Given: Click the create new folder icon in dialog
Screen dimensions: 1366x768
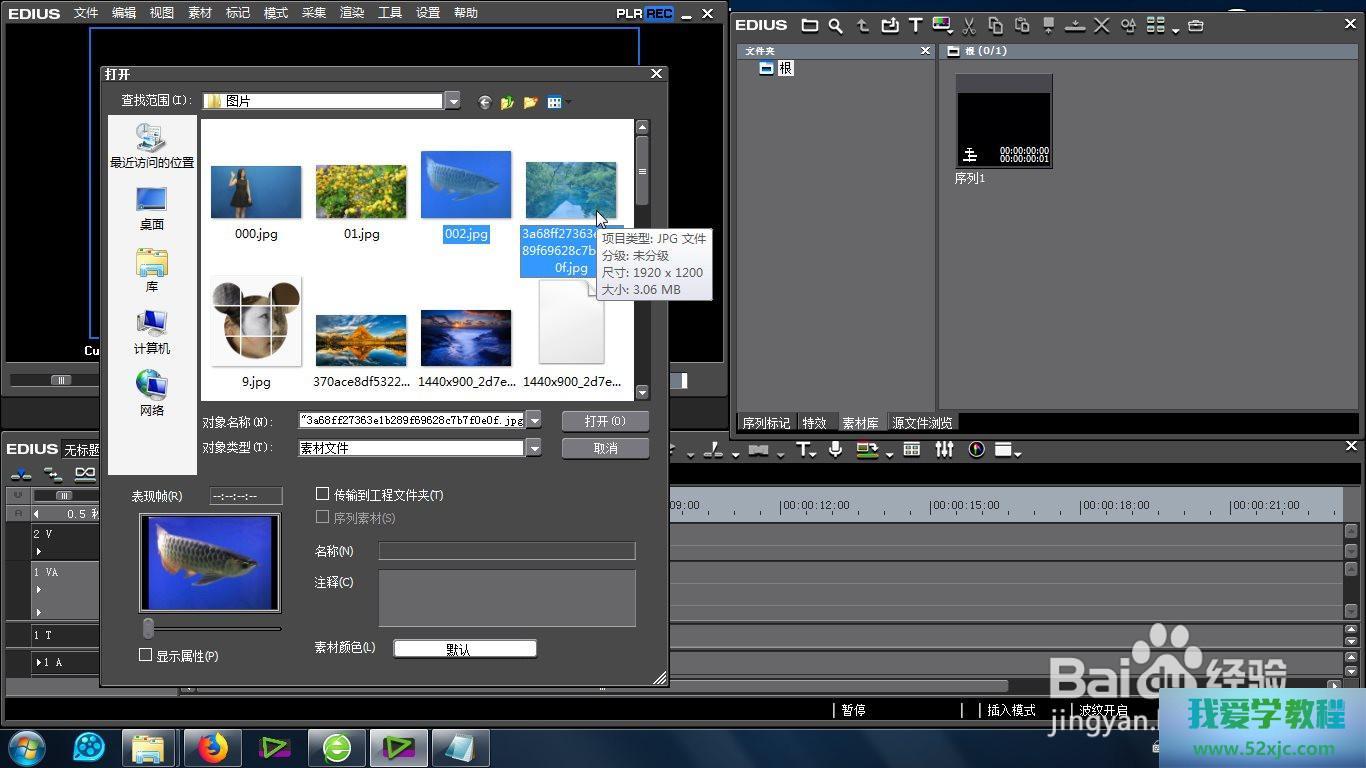Looking at the screenshot, I should click(530, 102).
